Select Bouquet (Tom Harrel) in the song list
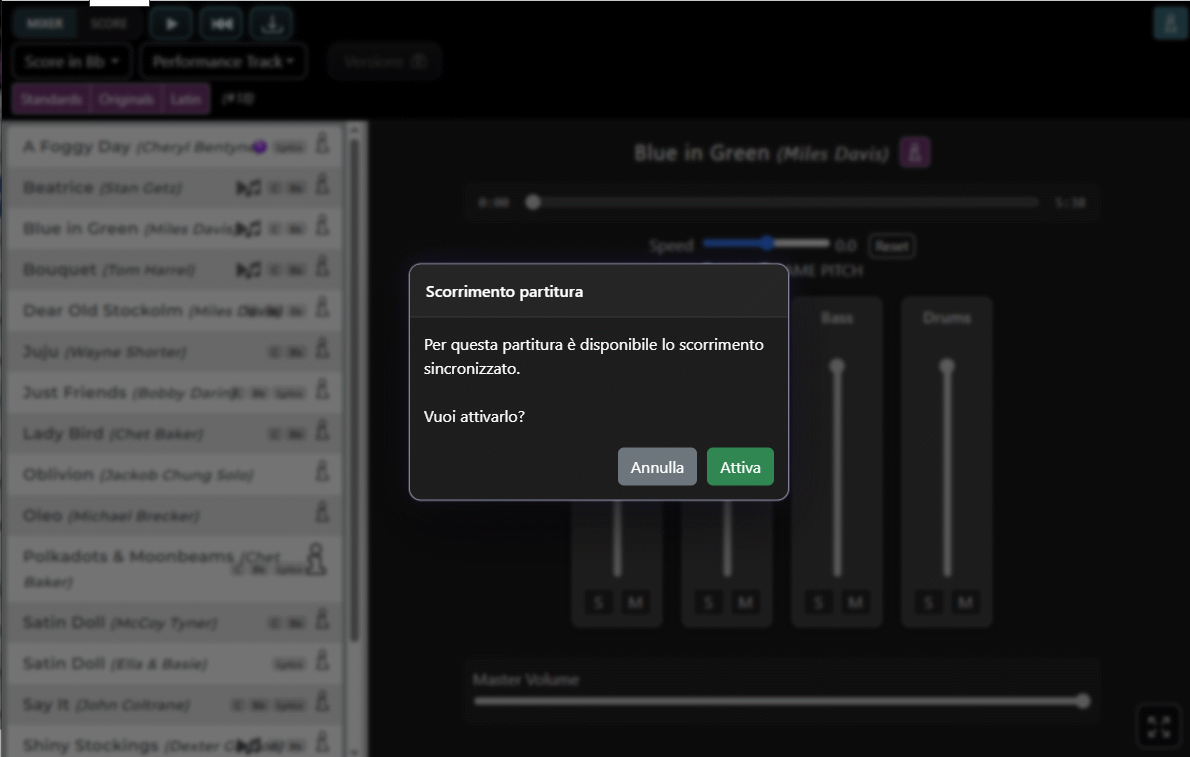1190x757 pixels. (x=173, y=269)
